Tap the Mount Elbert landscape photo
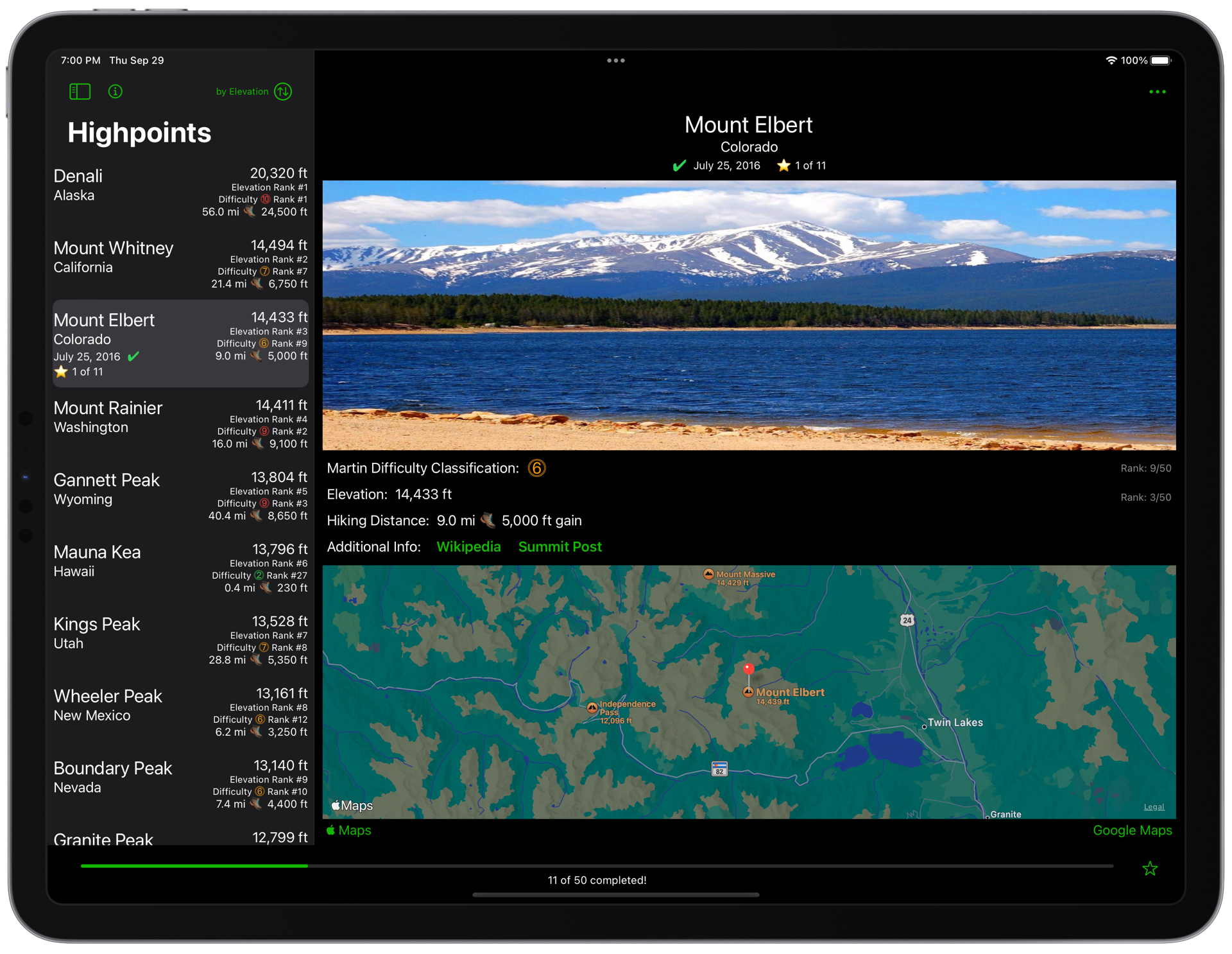Viewport: 1232px width, 954px height. (x=748, y=315)
